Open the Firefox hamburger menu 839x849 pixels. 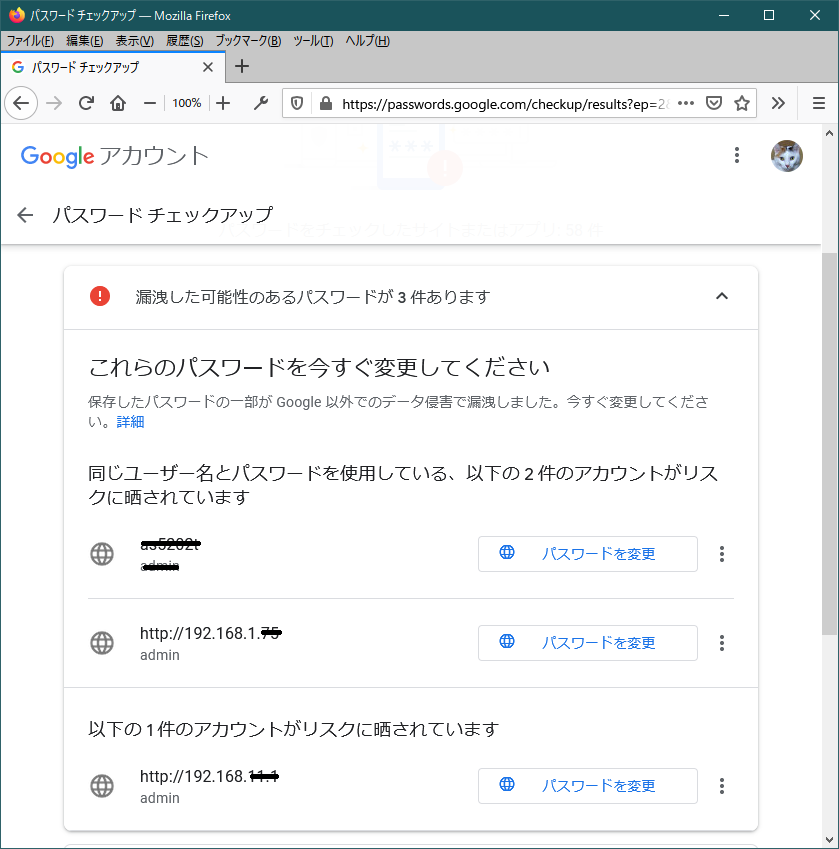point(819,103)
